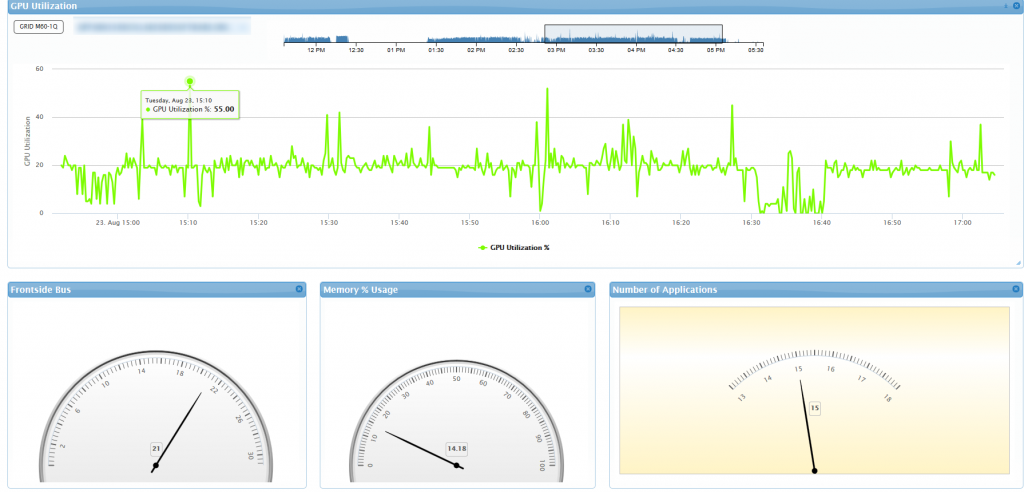Click the GRID M60-1Q button

point(39,27)
